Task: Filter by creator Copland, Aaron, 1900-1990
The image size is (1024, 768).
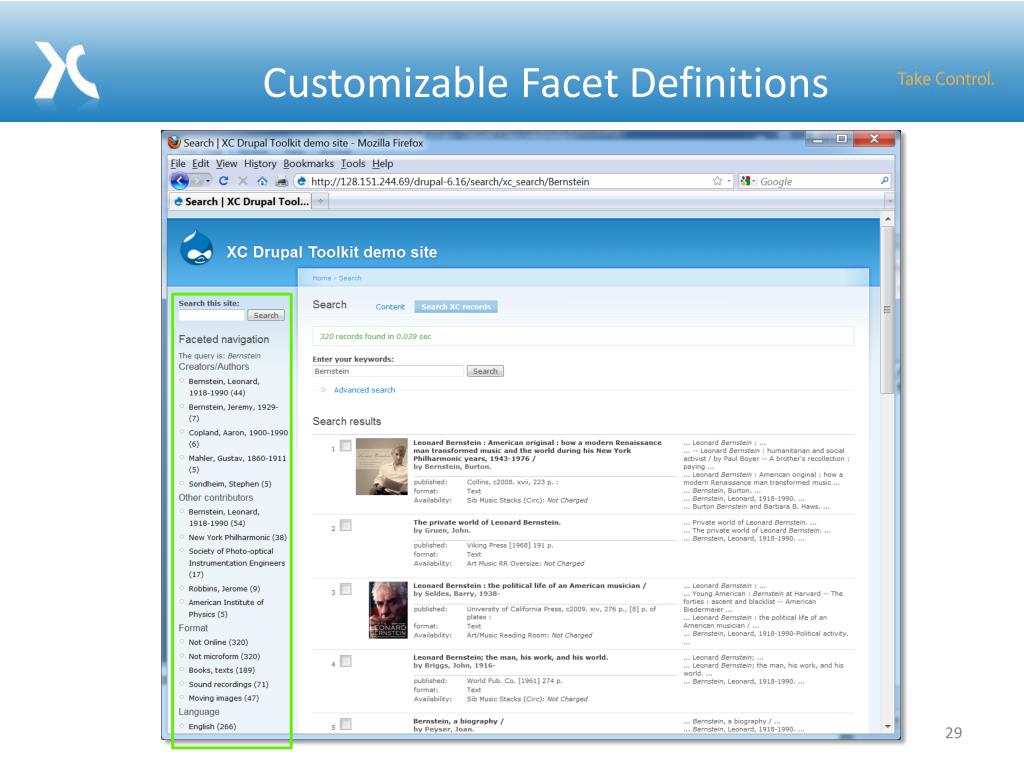Action: tap(238, 438)
